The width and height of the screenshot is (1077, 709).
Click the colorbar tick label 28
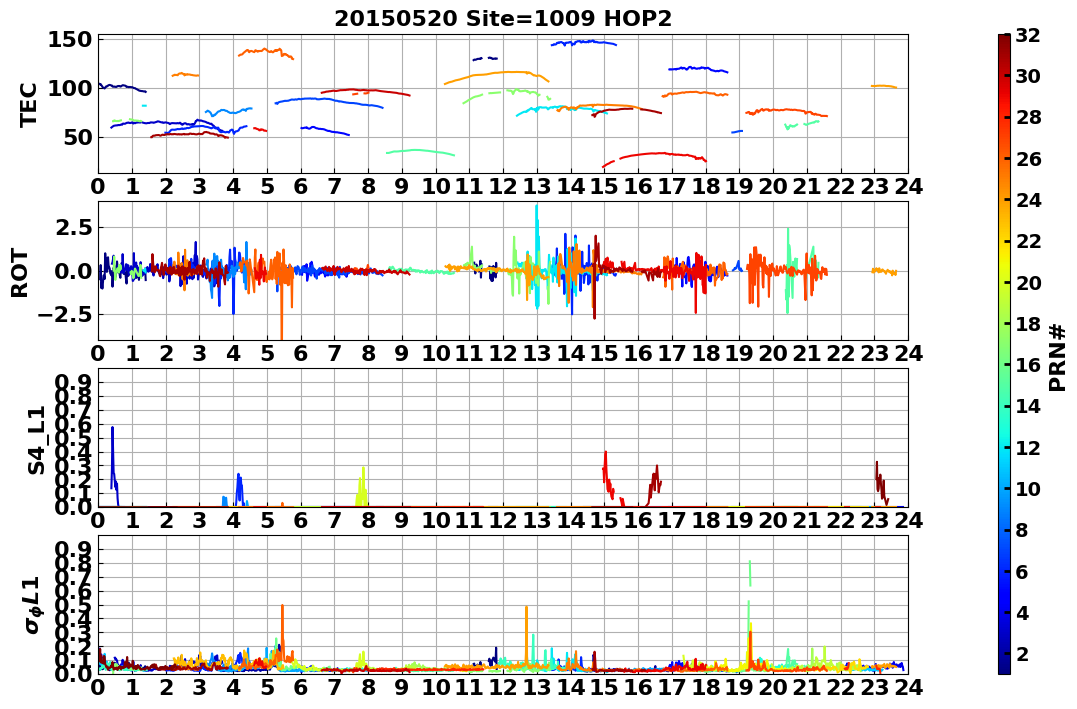pyautogui.click(x=1028, y=117)
